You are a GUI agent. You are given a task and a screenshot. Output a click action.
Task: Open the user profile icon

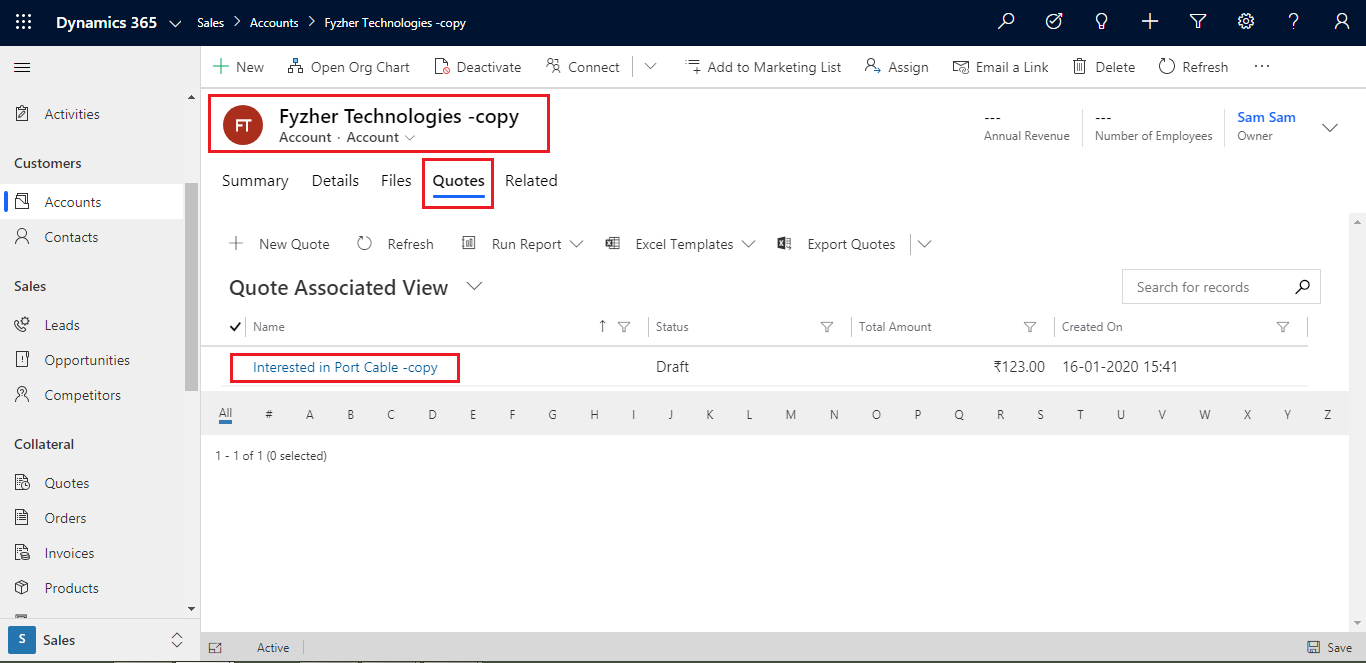click(x=1342, y=22)
